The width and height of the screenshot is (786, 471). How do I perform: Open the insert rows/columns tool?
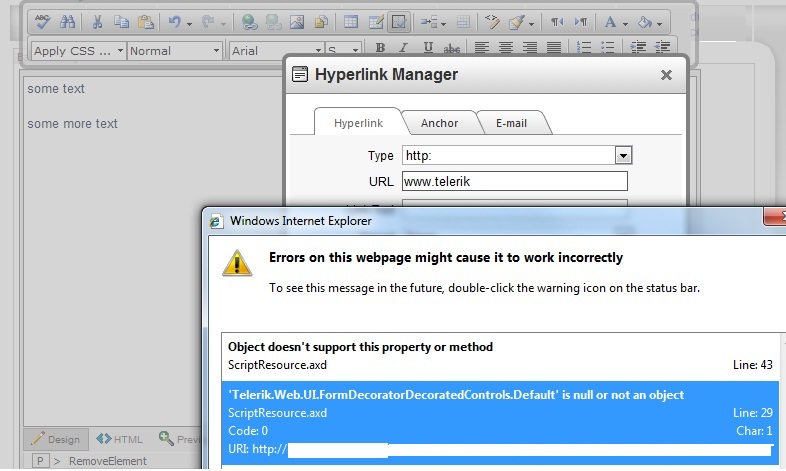click(x=429, y=22)
